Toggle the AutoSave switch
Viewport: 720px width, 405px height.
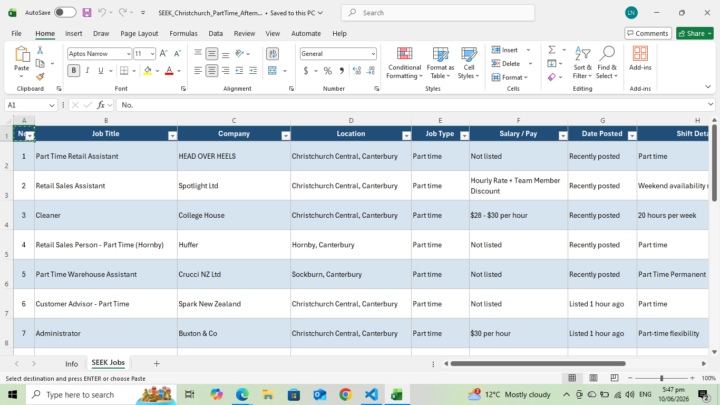[x=65, y=13]
